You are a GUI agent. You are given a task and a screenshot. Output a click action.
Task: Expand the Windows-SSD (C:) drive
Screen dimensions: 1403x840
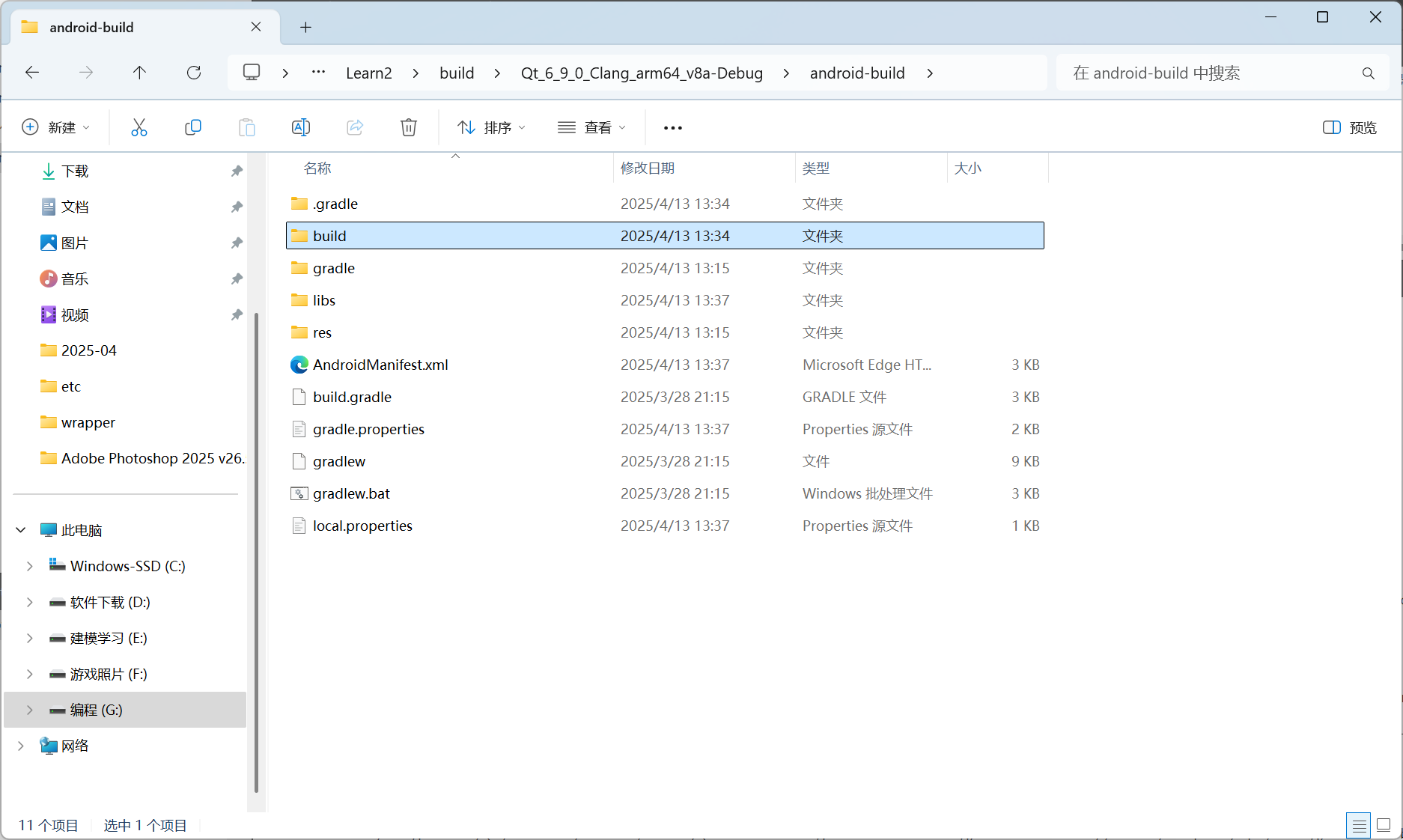tap(30, 566)
